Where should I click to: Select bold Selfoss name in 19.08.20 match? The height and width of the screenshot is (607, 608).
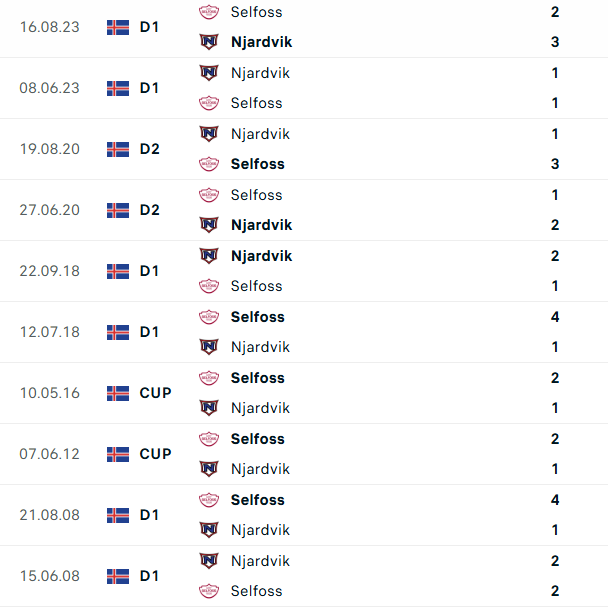(257, 164)
